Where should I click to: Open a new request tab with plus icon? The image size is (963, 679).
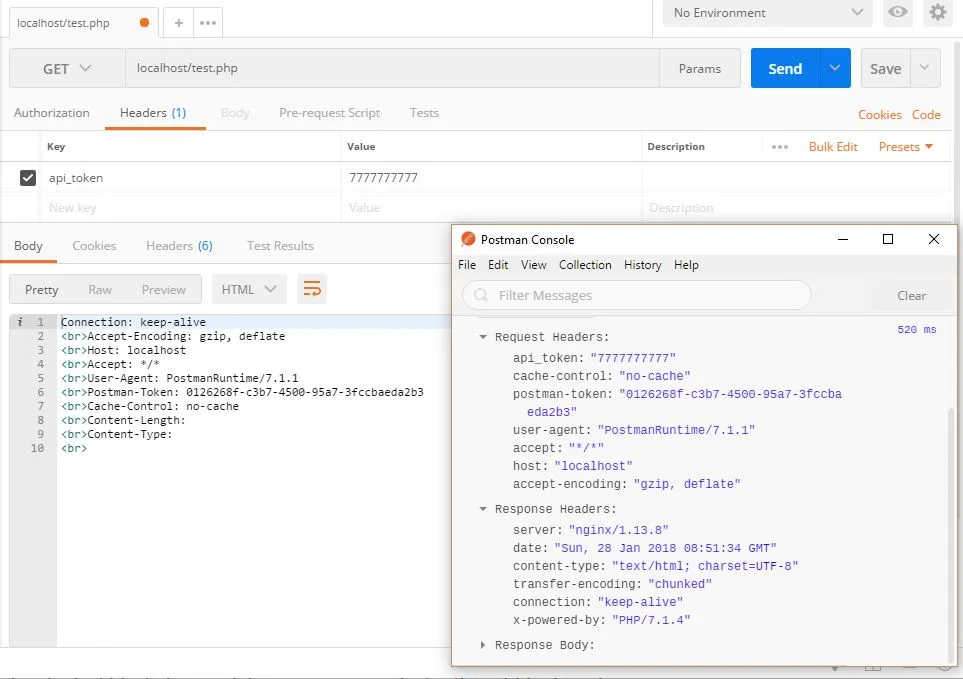point(179,23)
